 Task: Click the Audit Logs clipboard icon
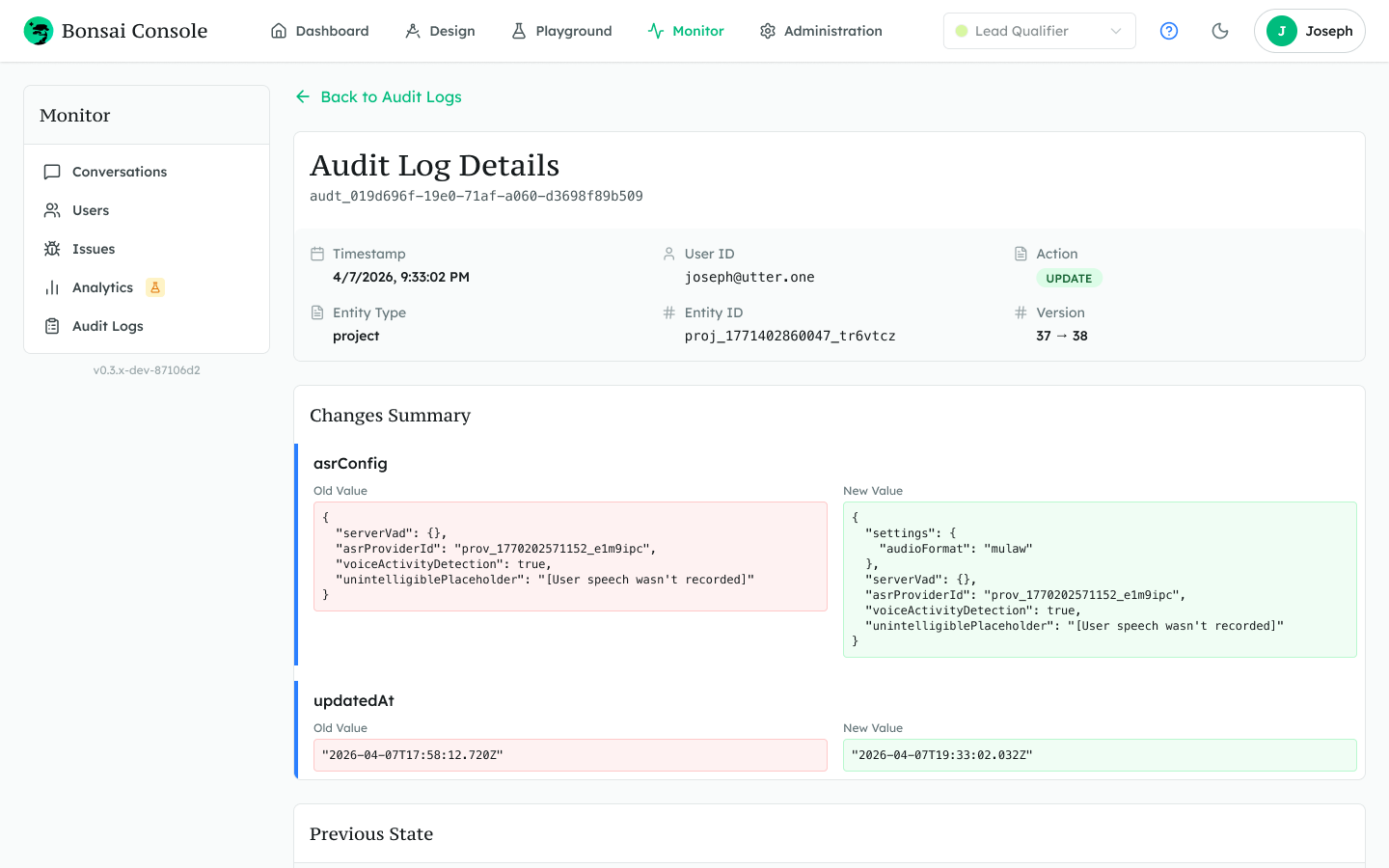point(52,326)
